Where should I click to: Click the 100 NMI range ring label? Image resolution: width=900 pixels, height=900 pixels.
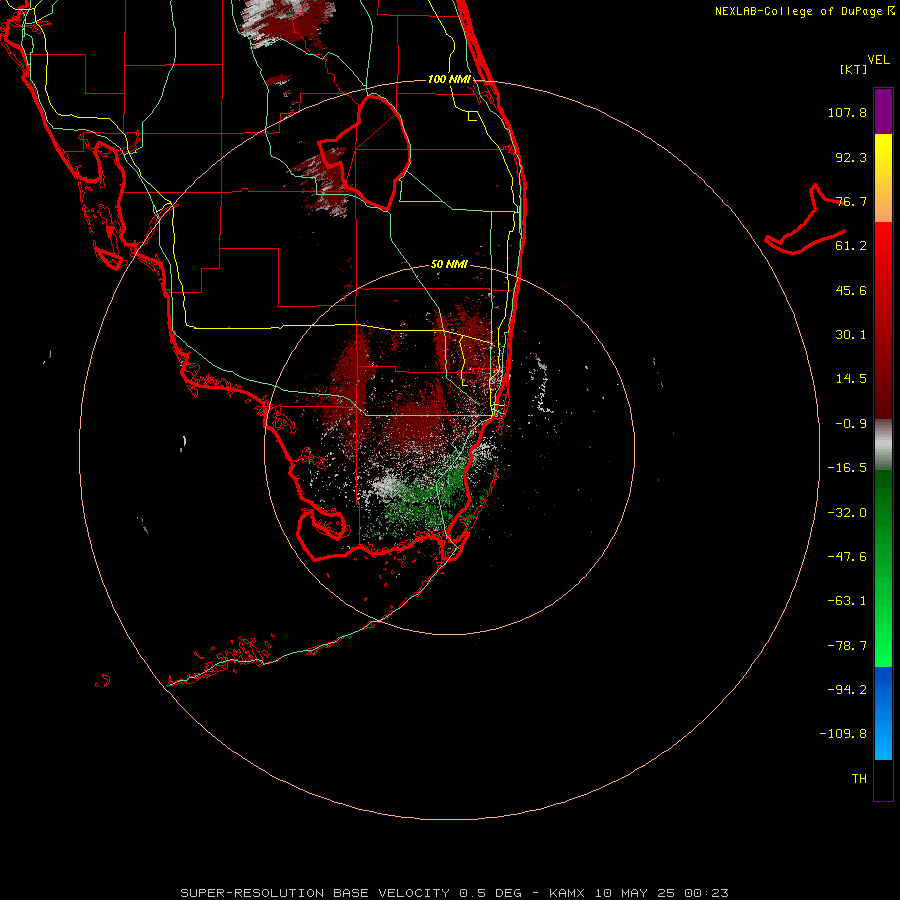coord(449,79)
